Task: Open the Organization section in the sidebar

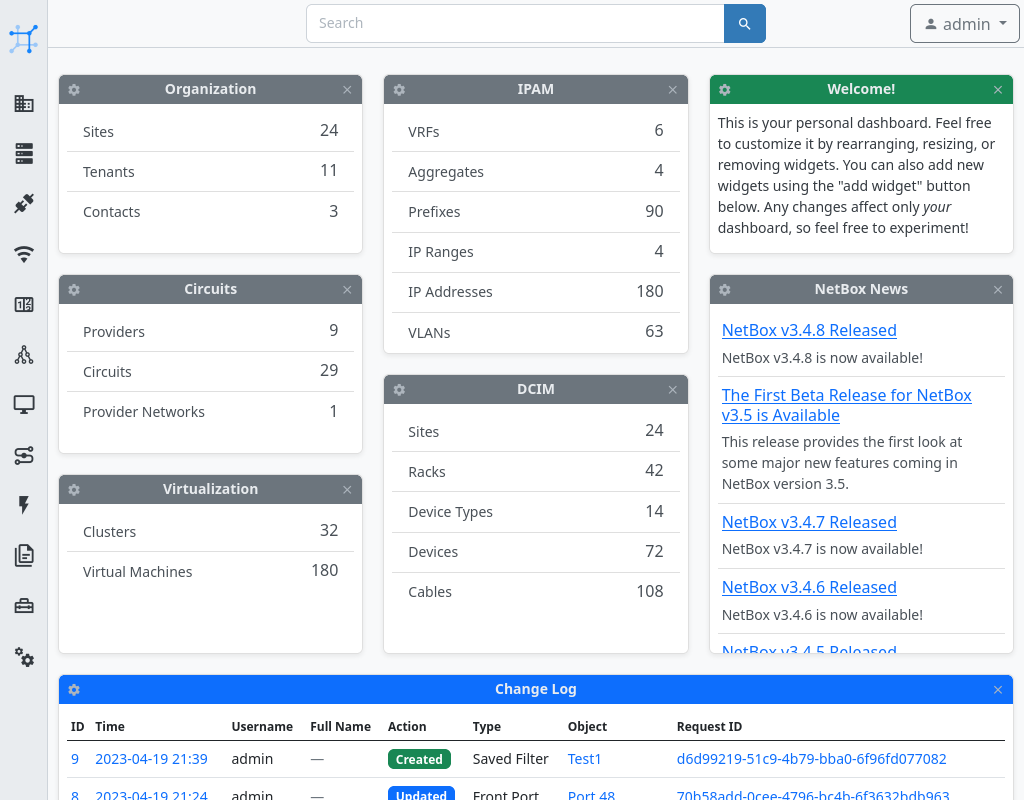Action: click(23, 103)
